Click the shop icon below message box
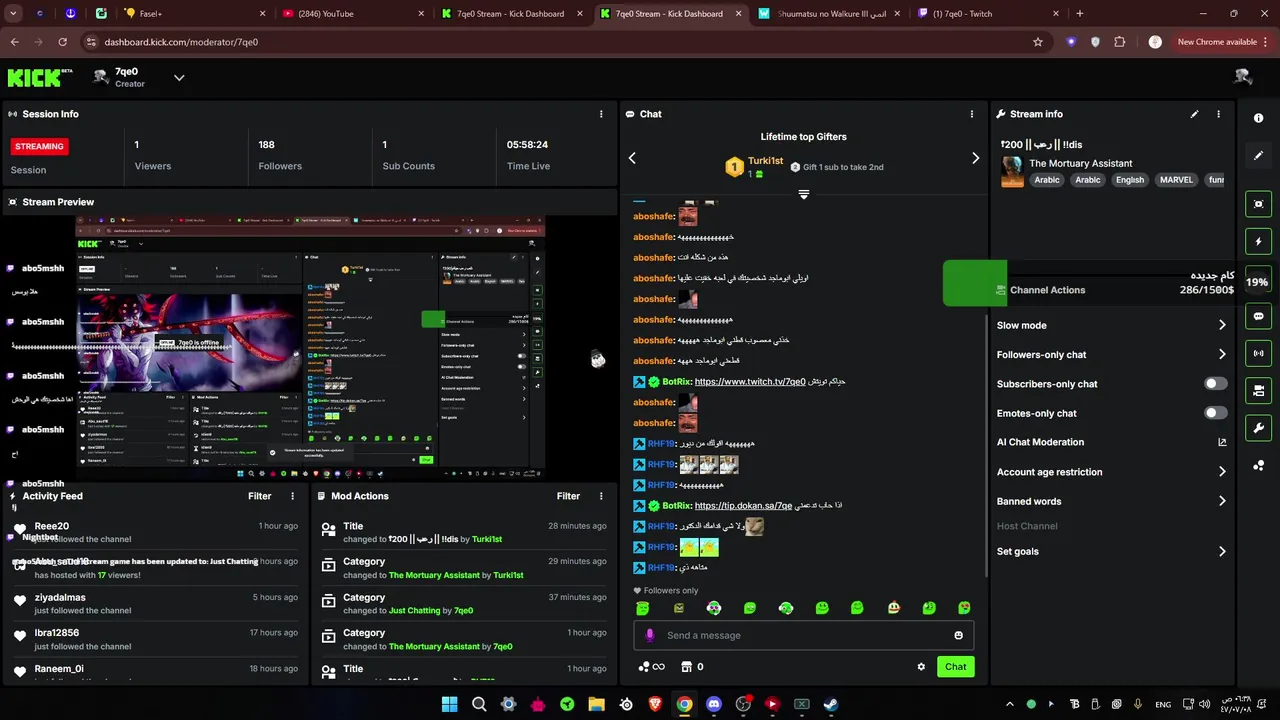The image size is (1280, 720). (687, 667)
